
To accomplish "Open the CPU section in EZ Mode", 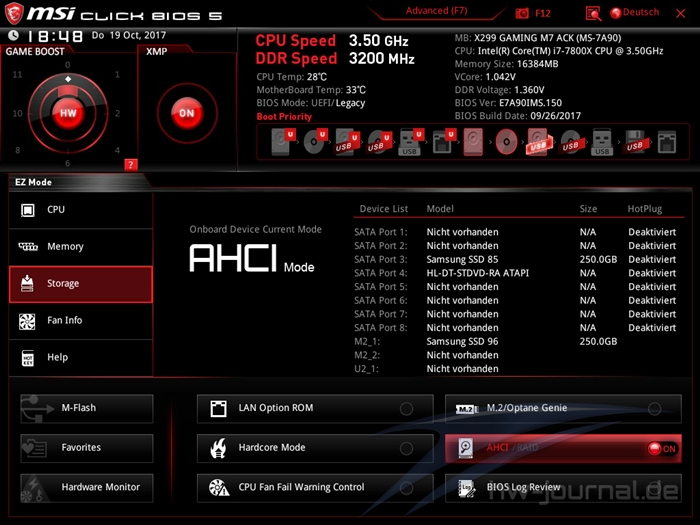I will pyautogui.click(x=81, y=210).
